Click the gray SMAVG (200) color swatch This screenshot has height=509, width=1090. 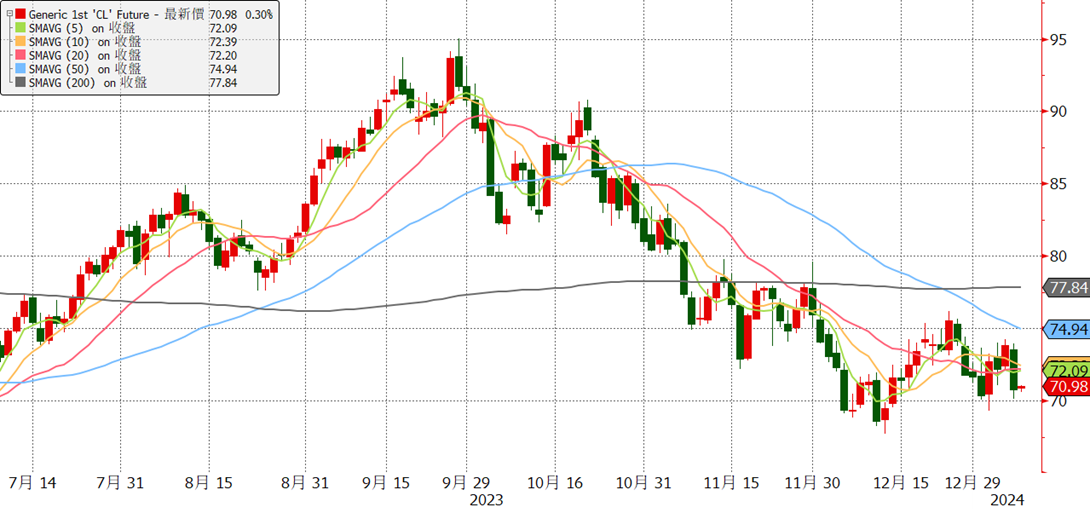20,83
